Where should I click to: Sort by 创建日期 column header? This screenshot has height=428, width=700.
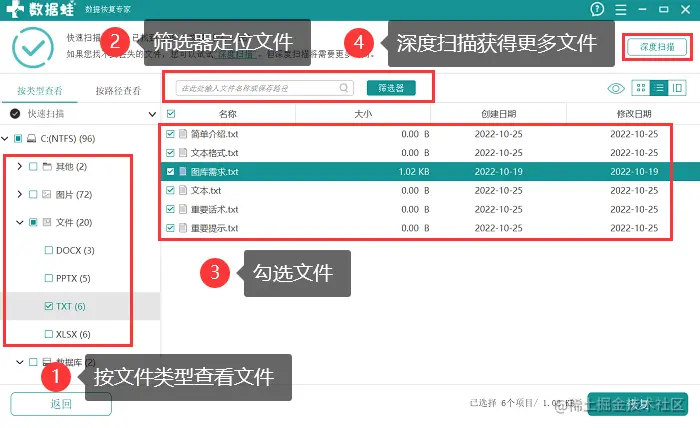coord(499,114)
